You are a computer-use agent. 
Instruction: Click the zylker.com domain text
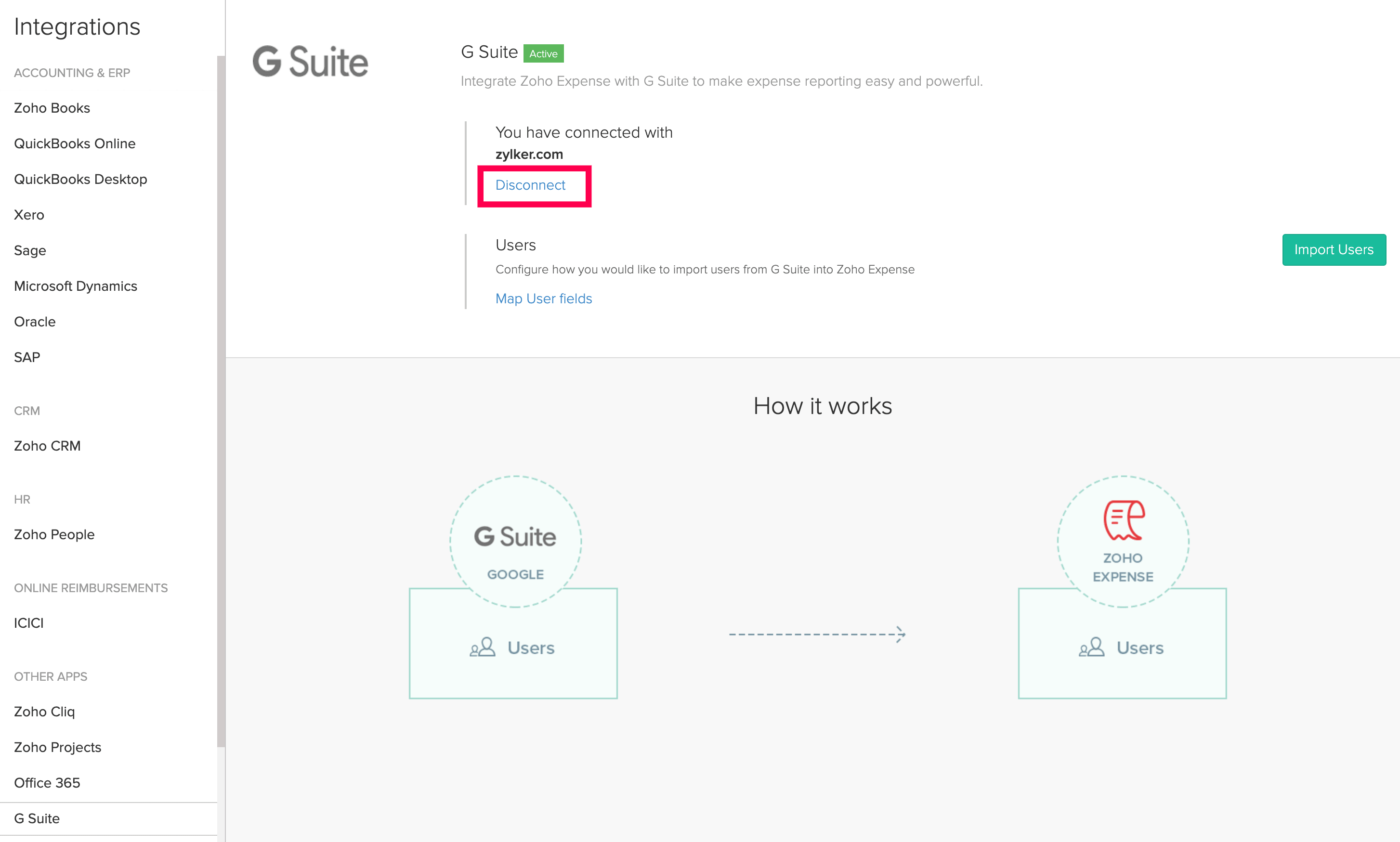pyautogui.click(x=529, y=155)
